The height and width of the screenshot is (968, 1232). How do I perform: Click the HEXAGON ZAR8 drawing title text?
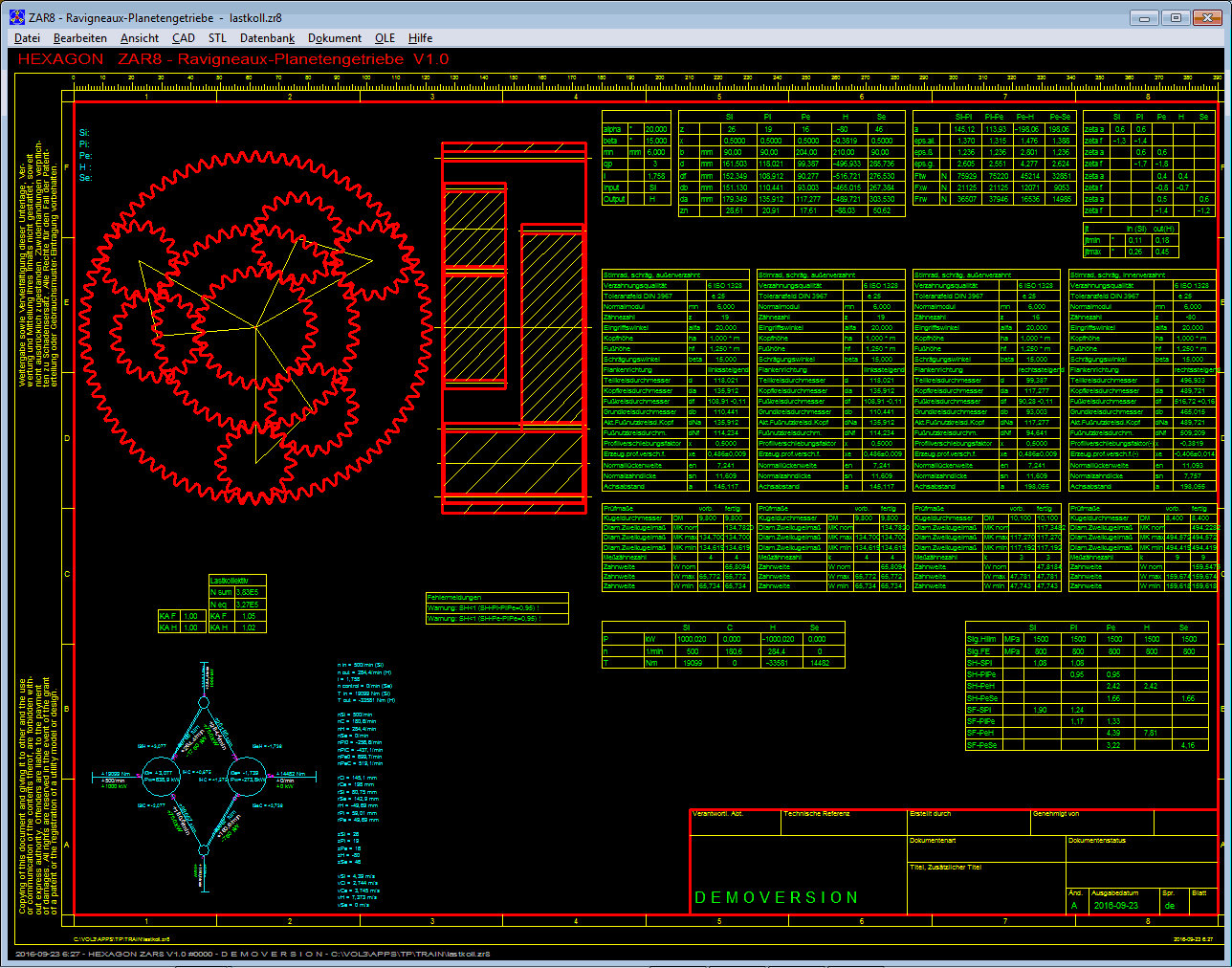(x=233, y=59)
